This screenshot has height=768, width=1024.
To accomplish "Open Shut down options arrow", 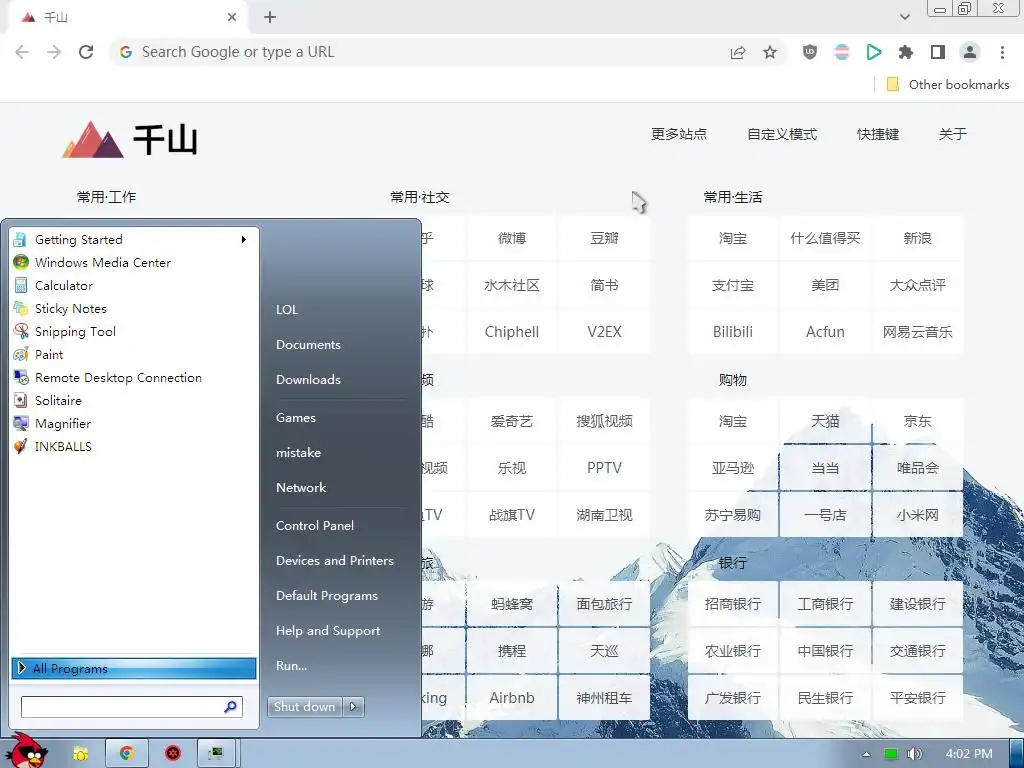I will (353, 707).
